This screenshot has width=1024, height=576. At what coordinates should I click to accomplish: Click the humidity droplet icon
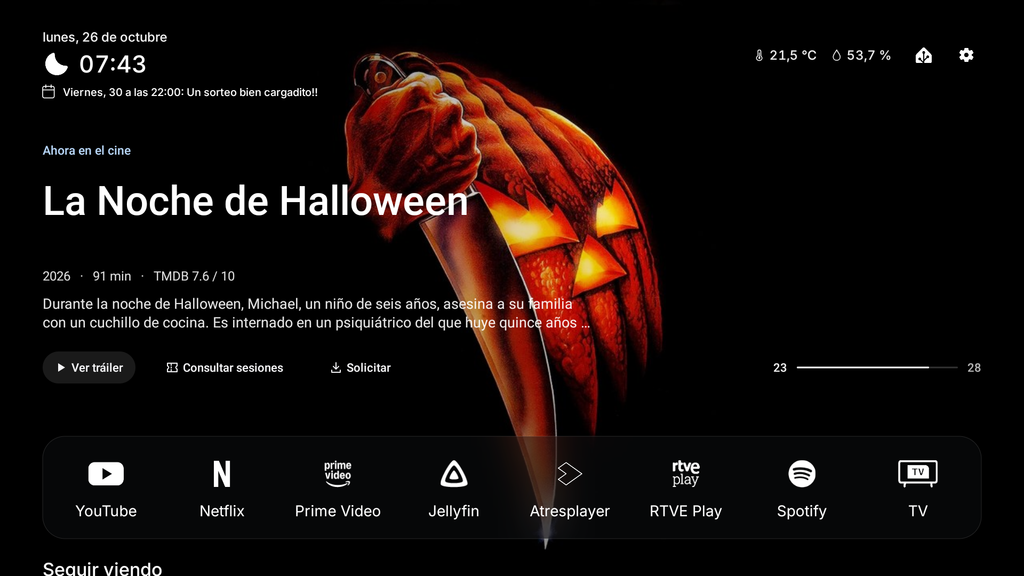click(837, 56)
